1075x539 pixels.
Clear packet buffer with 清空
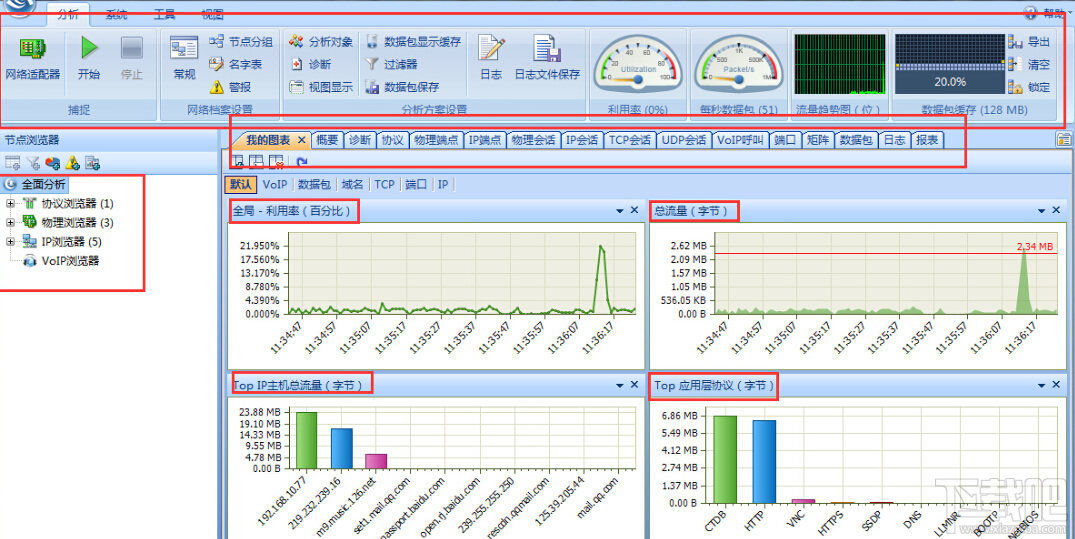pos(1028,64)
